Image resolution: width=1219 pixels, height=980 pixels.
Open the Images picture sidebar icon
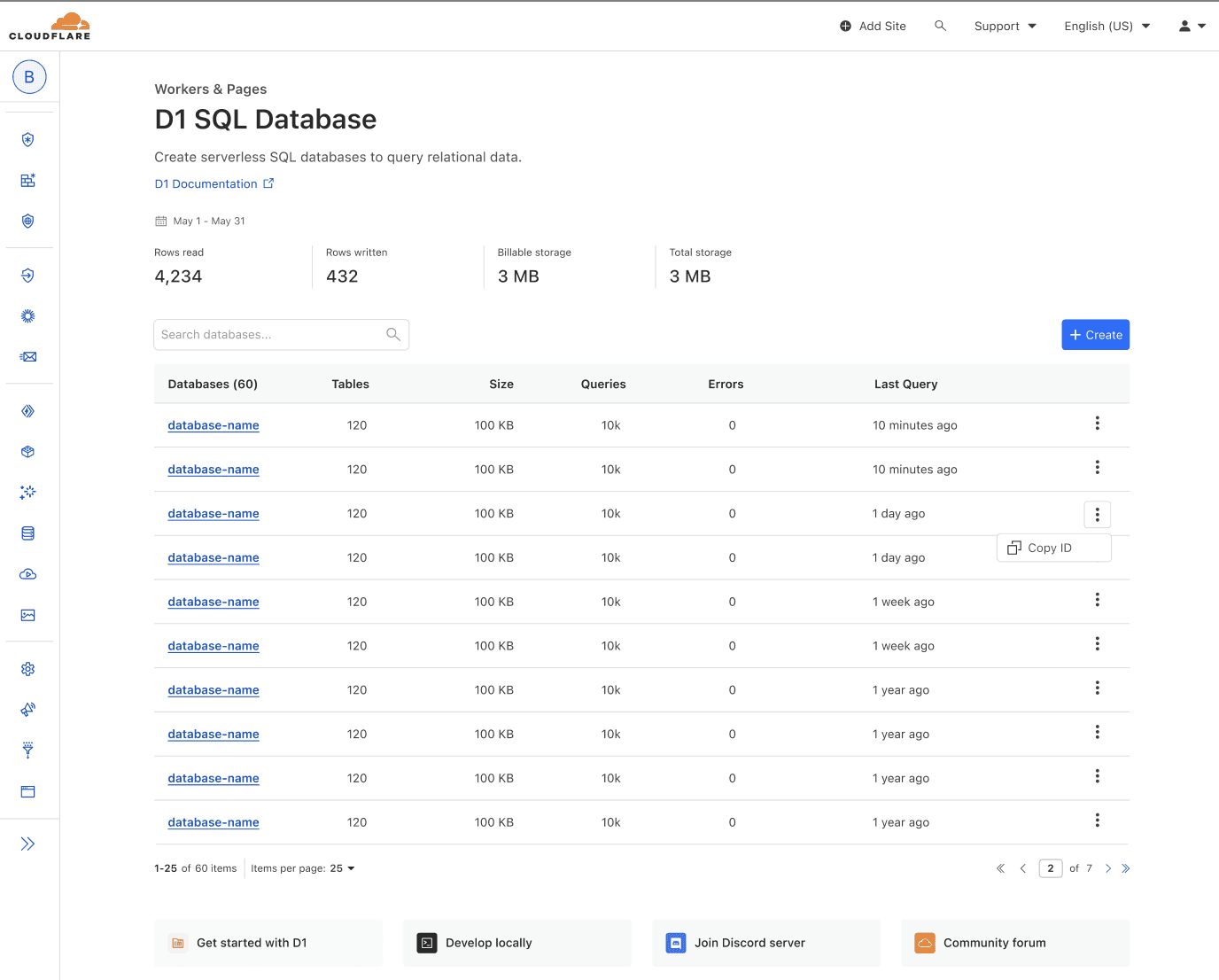[x=28, y=615]
